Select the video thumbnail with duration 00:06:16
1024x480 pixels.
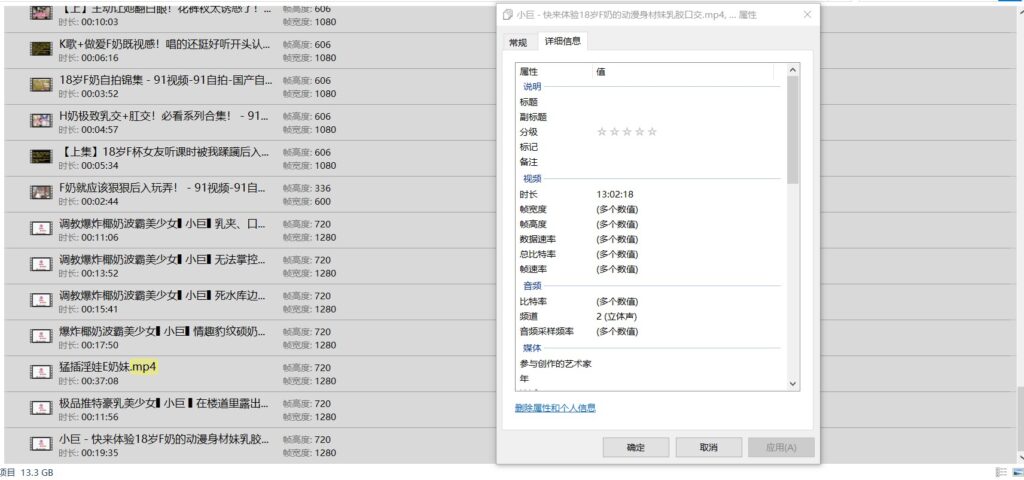pos(41,49)
